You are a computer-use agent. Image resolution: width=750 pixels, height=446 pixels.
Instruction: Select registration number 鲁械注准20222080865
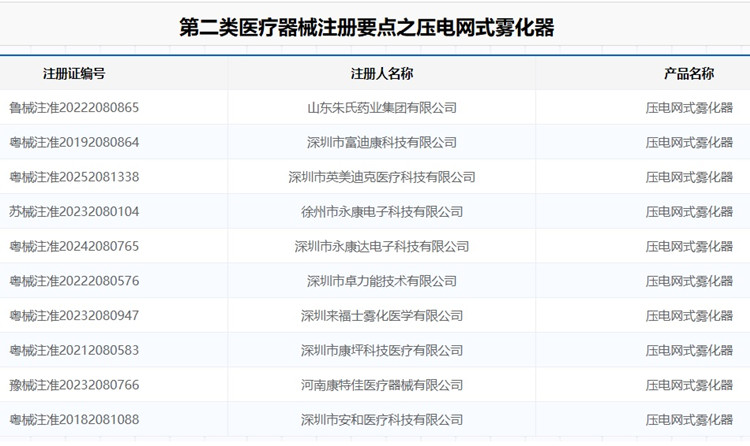74,108
